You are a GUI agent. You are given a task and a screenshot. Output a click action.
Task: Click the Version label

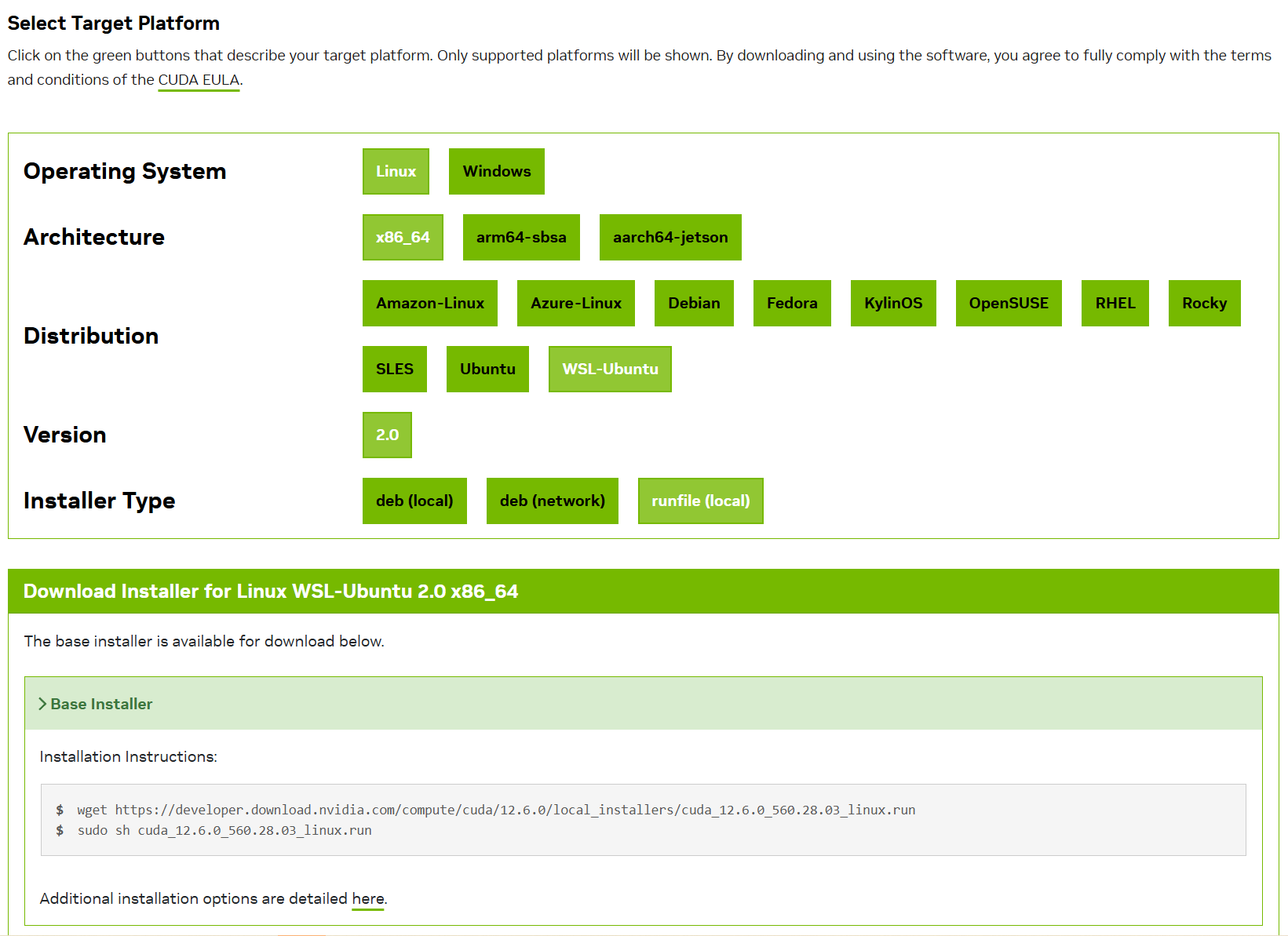pos(65,435)
